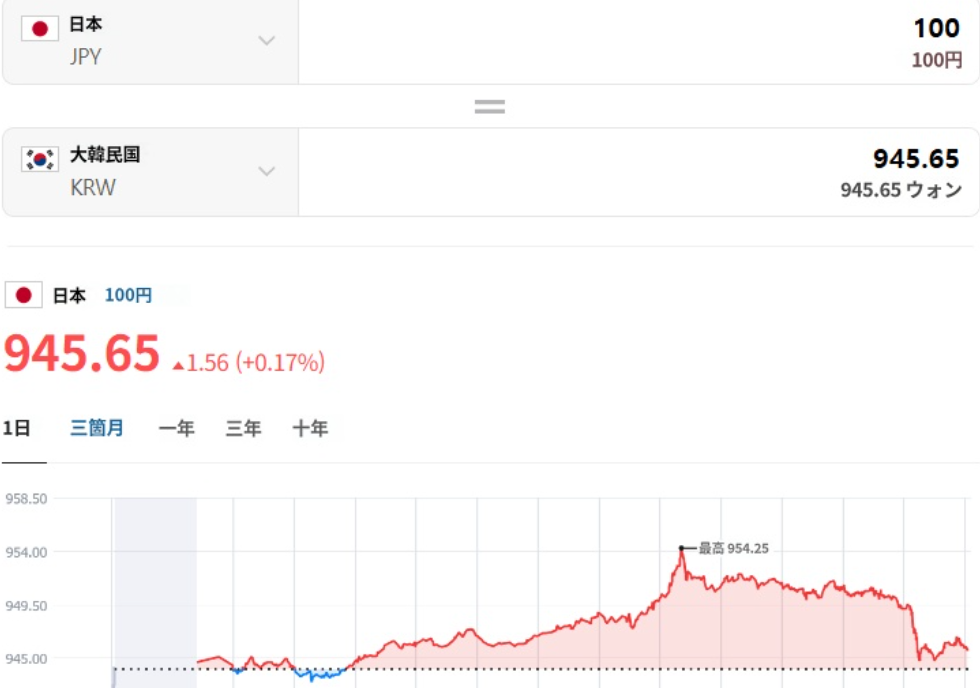Click the South Korea flag beside KRW
The height and width of the screenshot is (688, 980).
40,159
